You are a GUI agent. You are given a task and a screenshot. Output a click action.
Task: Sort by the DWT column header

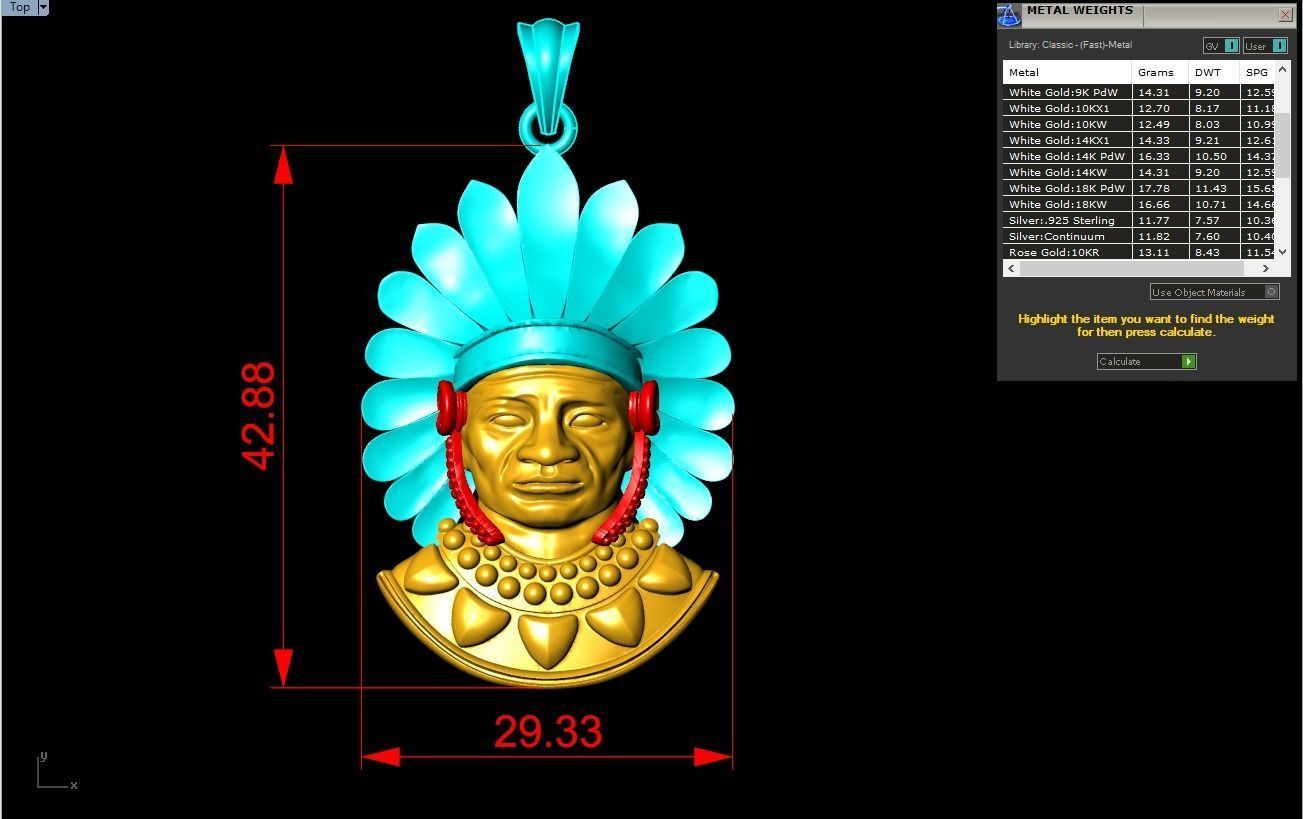tap(1213, 72)
